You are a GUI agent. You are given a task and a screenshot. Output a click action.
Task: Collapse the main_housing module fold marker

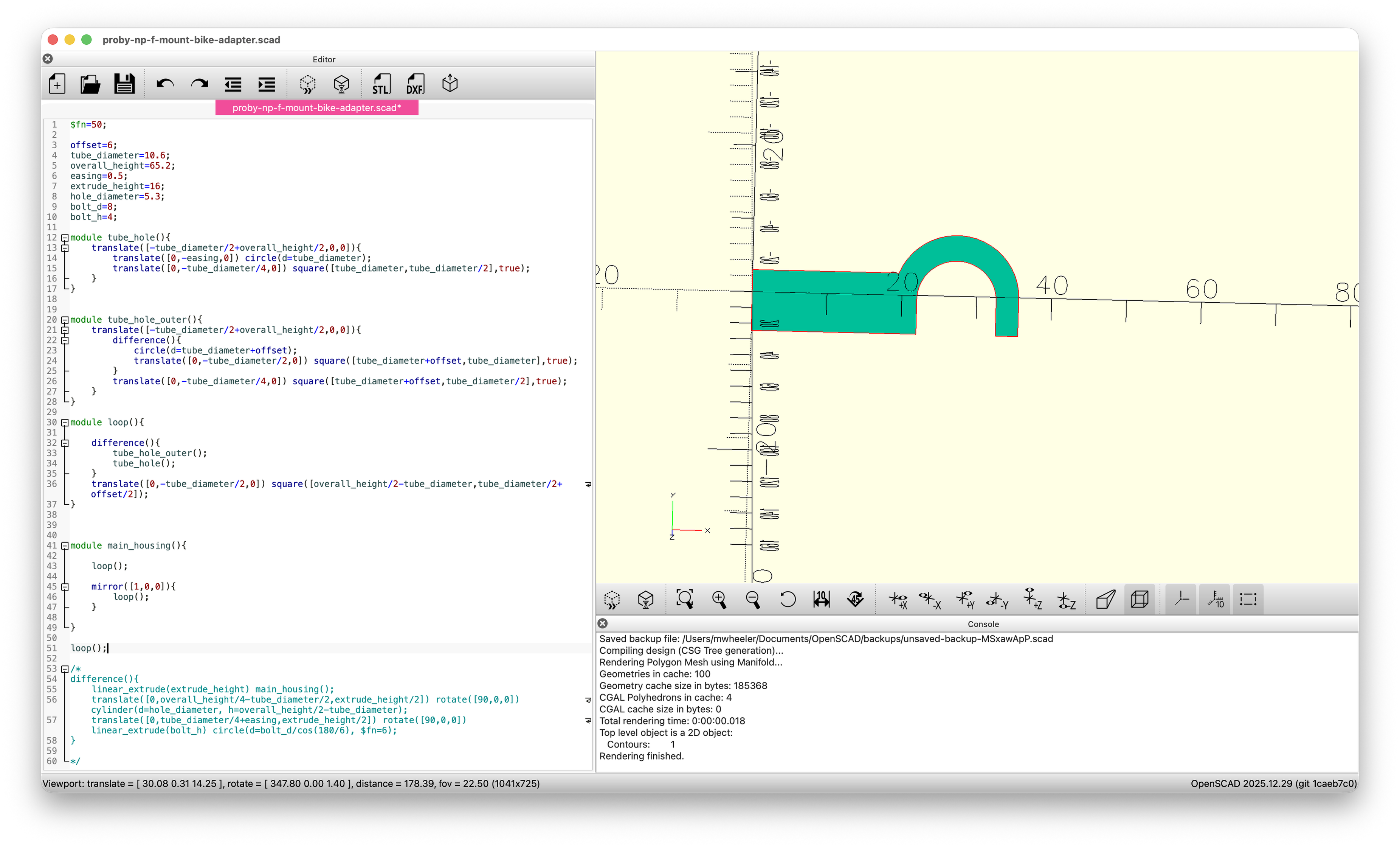65,546
